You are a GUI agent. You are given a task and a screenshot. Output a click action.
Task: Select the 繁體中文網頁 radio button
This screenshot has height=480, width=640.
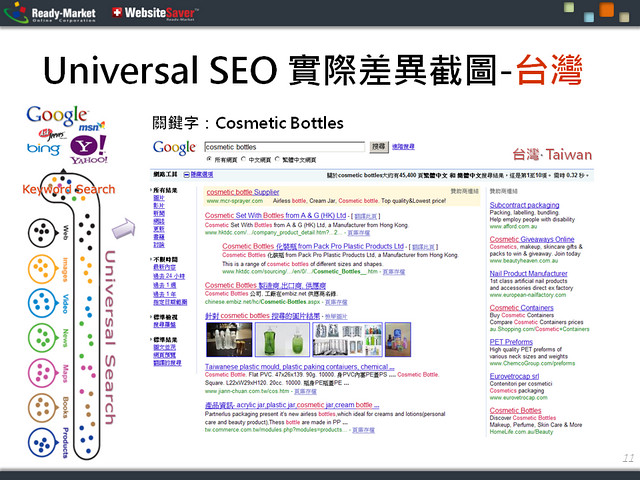point(278,159)
